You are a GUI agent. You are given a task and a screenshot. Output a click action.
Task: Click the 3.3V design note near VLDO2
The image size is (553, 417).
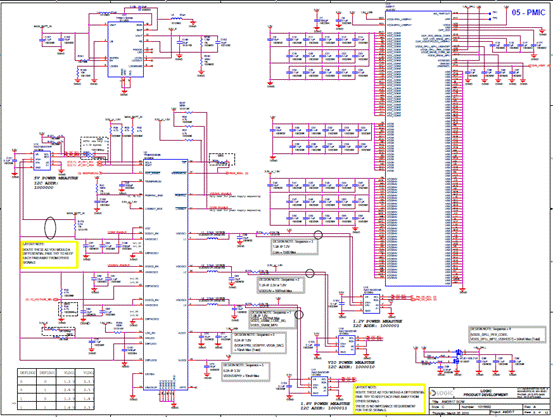pyautogui.click(x=245, y=371)
